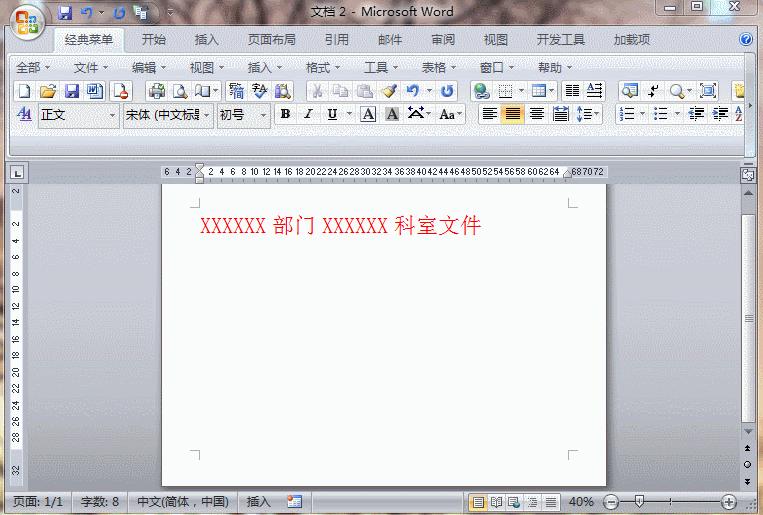Viewport: 763px width, 515px height.
Task: Switch to the 开始 ribbon tab
Action: 154,39
